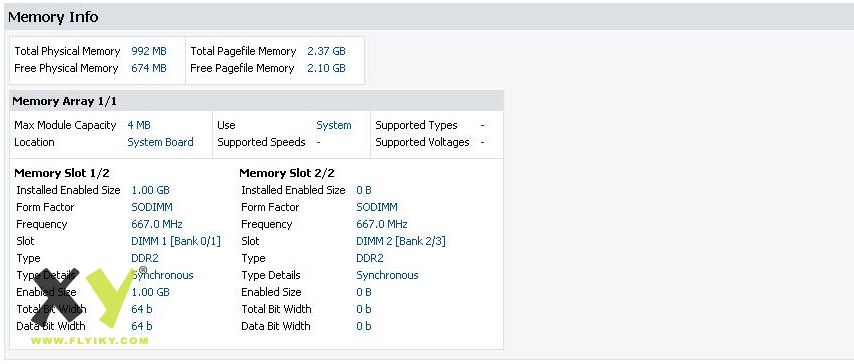Select Slot 1 Form Factor SODIMM value
854x364 pixels.
pos(152,207)
